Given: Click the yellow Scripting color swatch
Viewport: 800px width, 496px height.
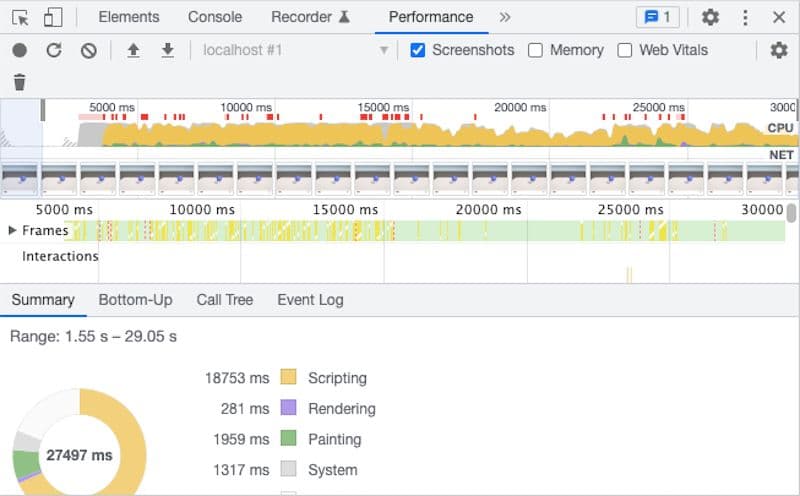Looking at the screenshot, I should [x=288, y=378].
